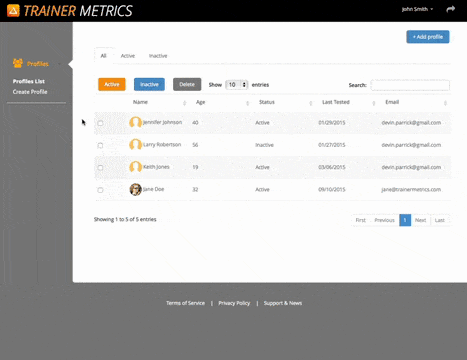
Task: Open the Support & News link
Action: [283, 303]
